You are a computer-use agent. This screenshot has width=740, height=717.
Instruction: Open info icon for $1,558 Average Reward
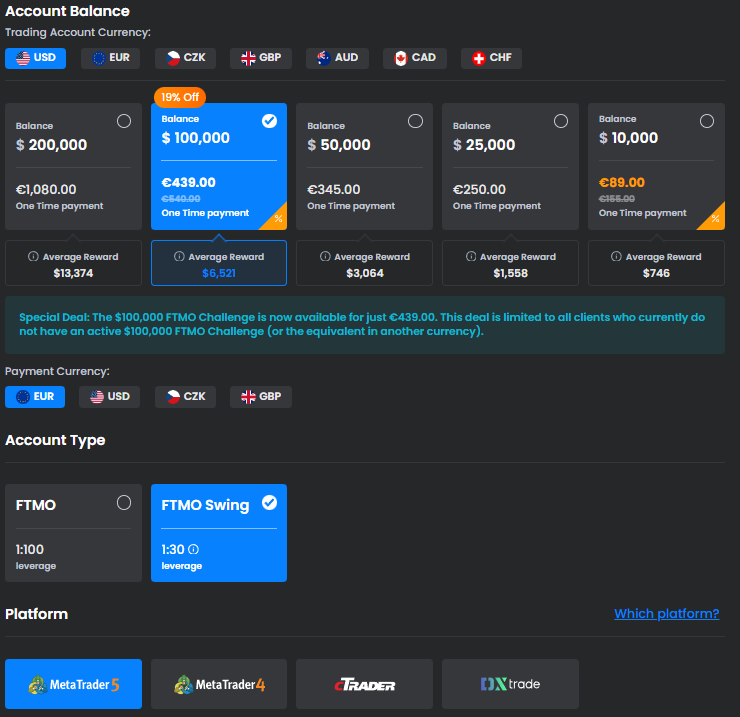pos(471,256)
